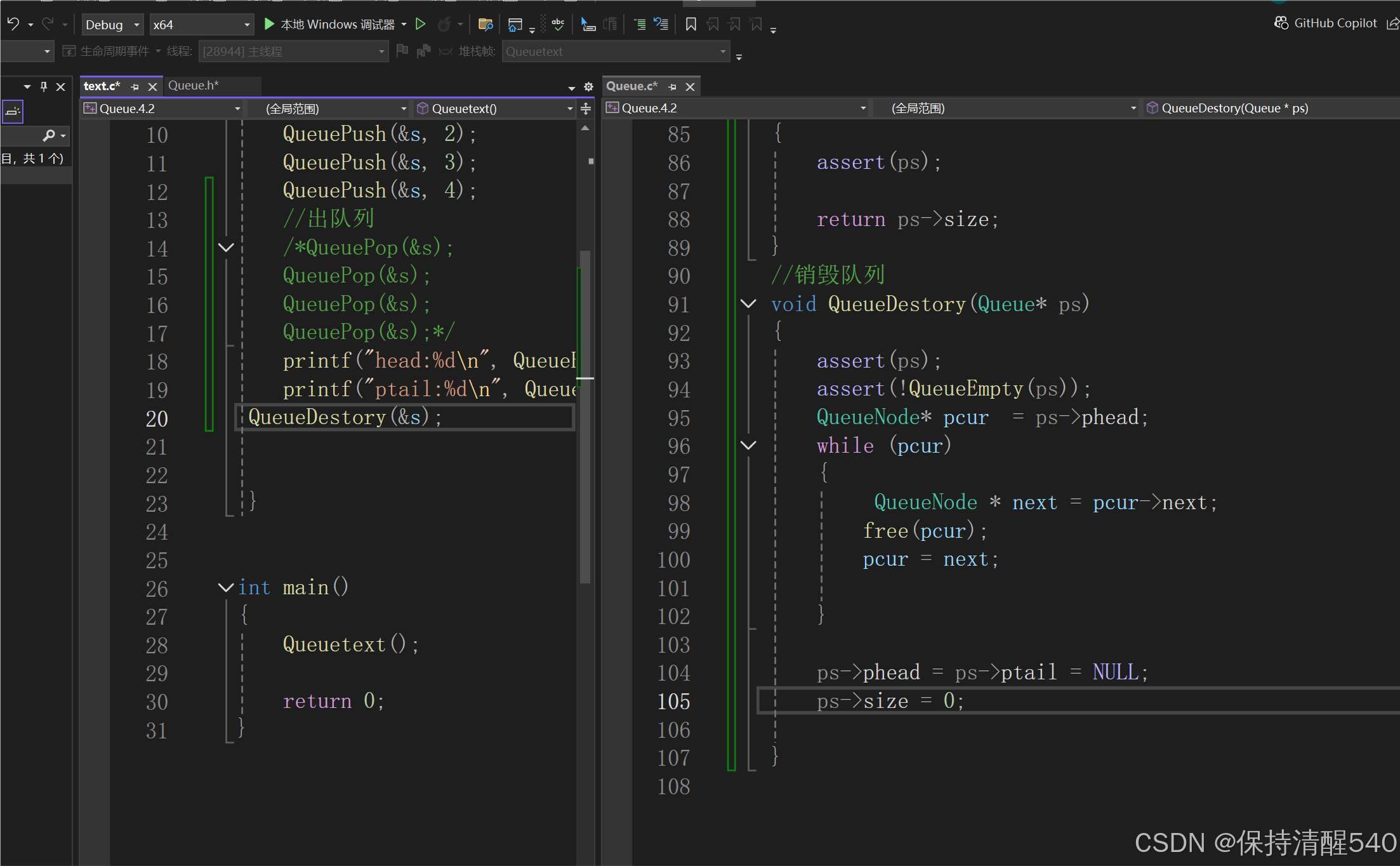Toggle auto-hide pin on left panel
The width and height of the screenshot is (1400, 866).
coord(44,86)
